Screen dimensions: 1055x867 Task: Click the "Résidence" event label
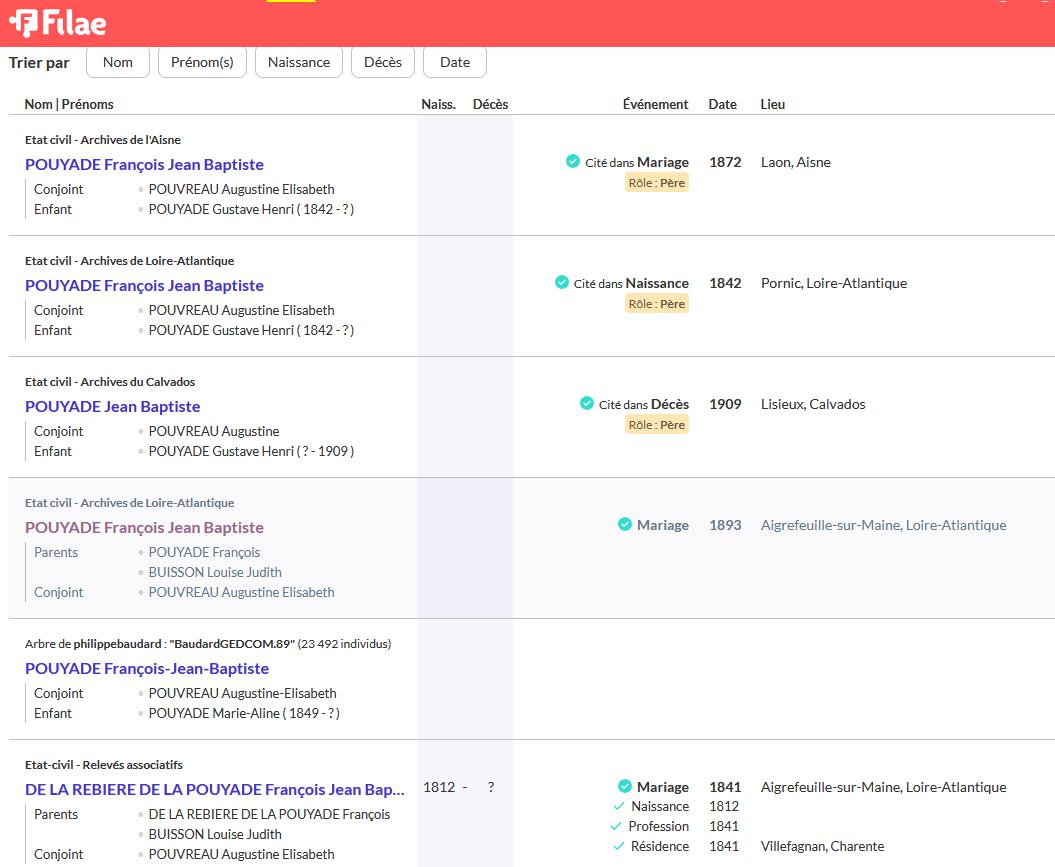pos(659,846)
